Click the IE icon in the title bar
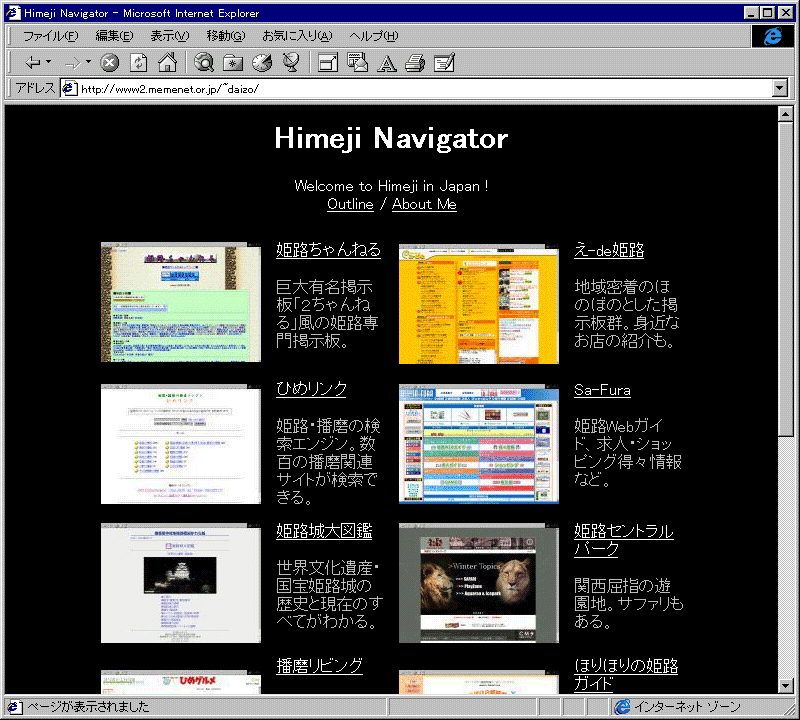This screenshot has width=800, height=720. pos(13,13)
